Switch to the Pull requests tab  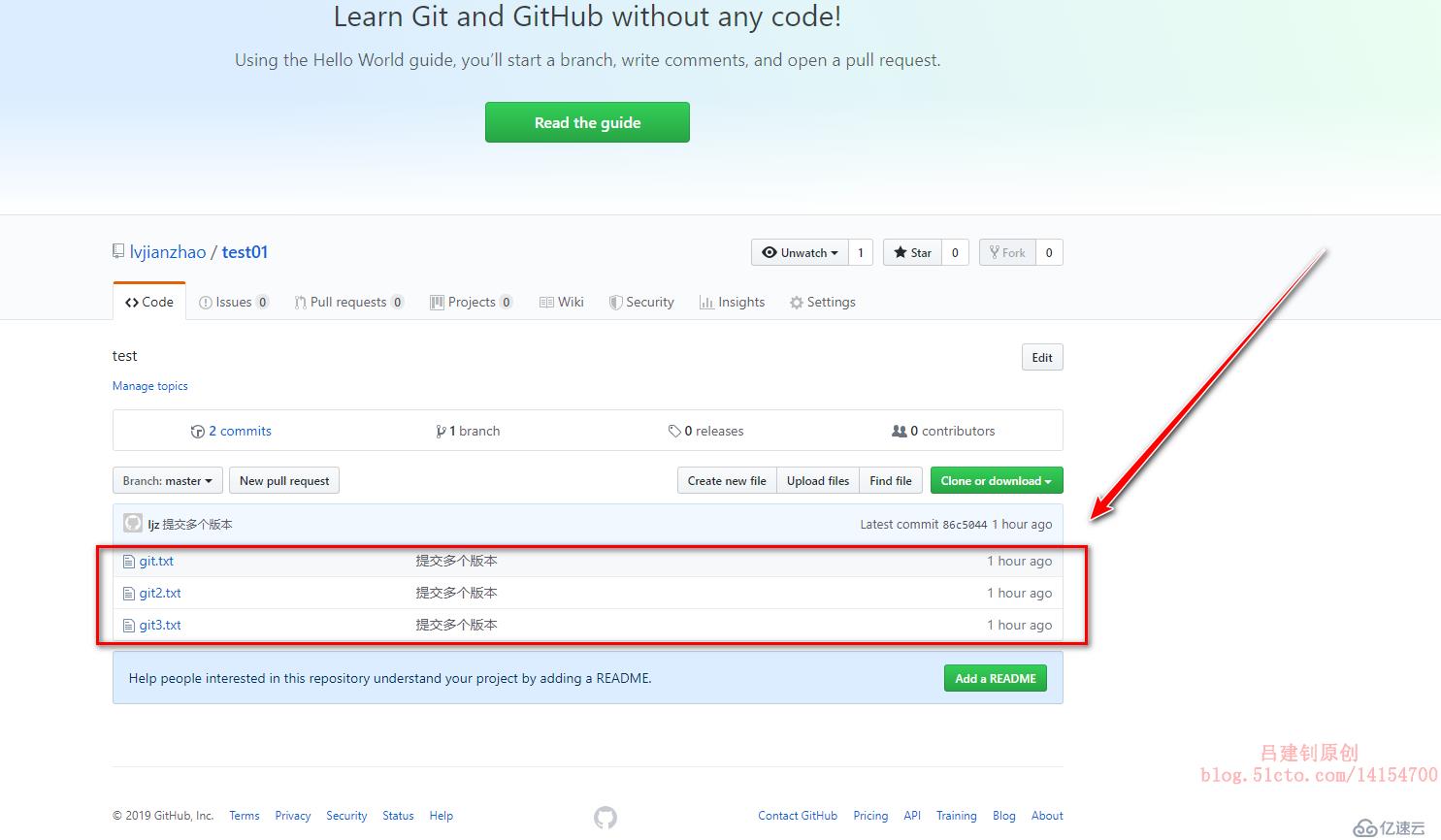(348, 302)
